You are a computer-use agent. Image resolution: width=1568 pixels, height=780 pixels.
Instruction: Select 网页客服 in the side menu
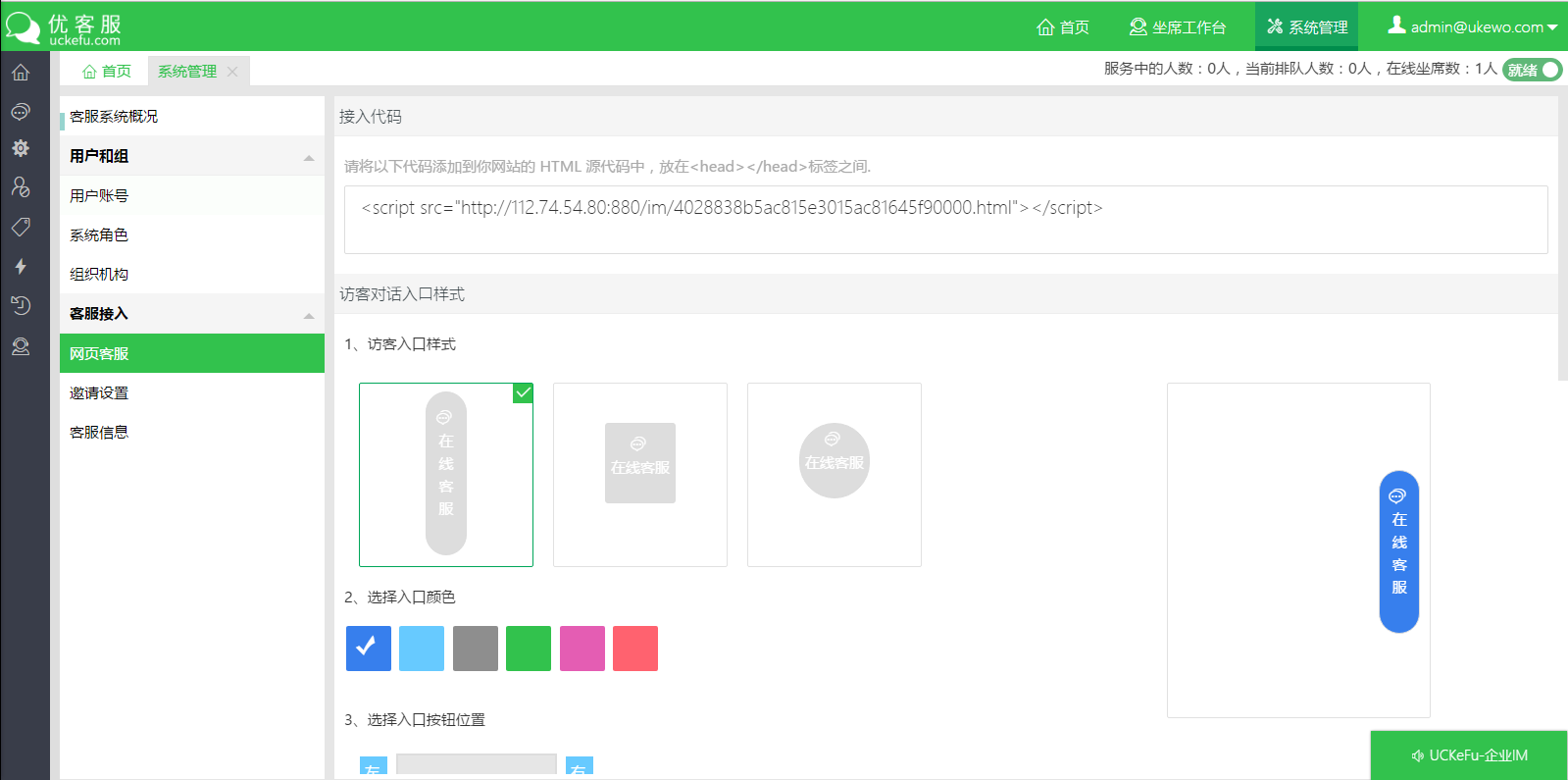pyautogui.click(x=192, y=353)
